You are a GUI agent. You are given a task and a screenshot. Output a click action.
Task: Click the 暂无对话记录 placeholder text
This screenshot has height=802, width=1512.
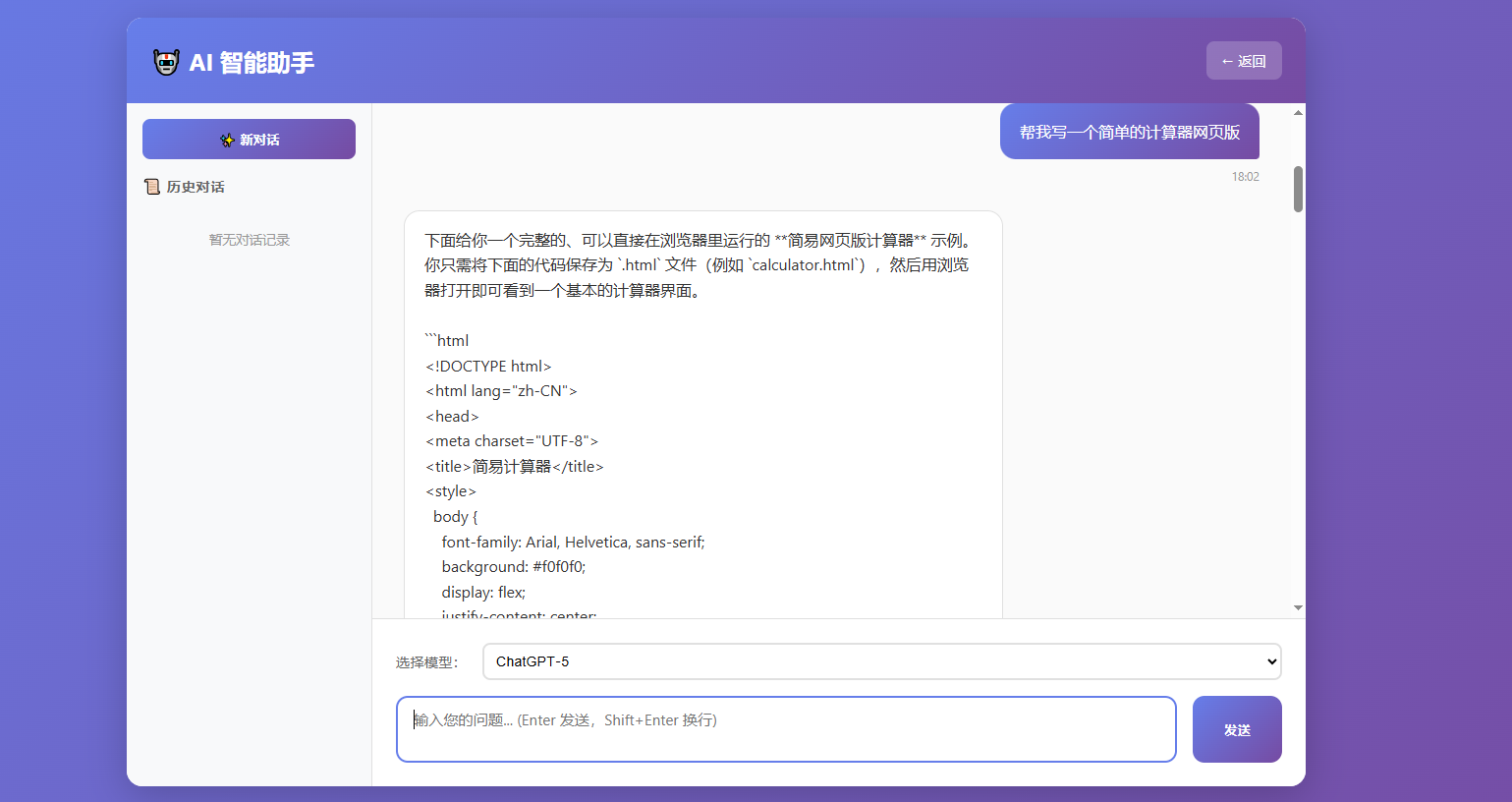point(250,239)
